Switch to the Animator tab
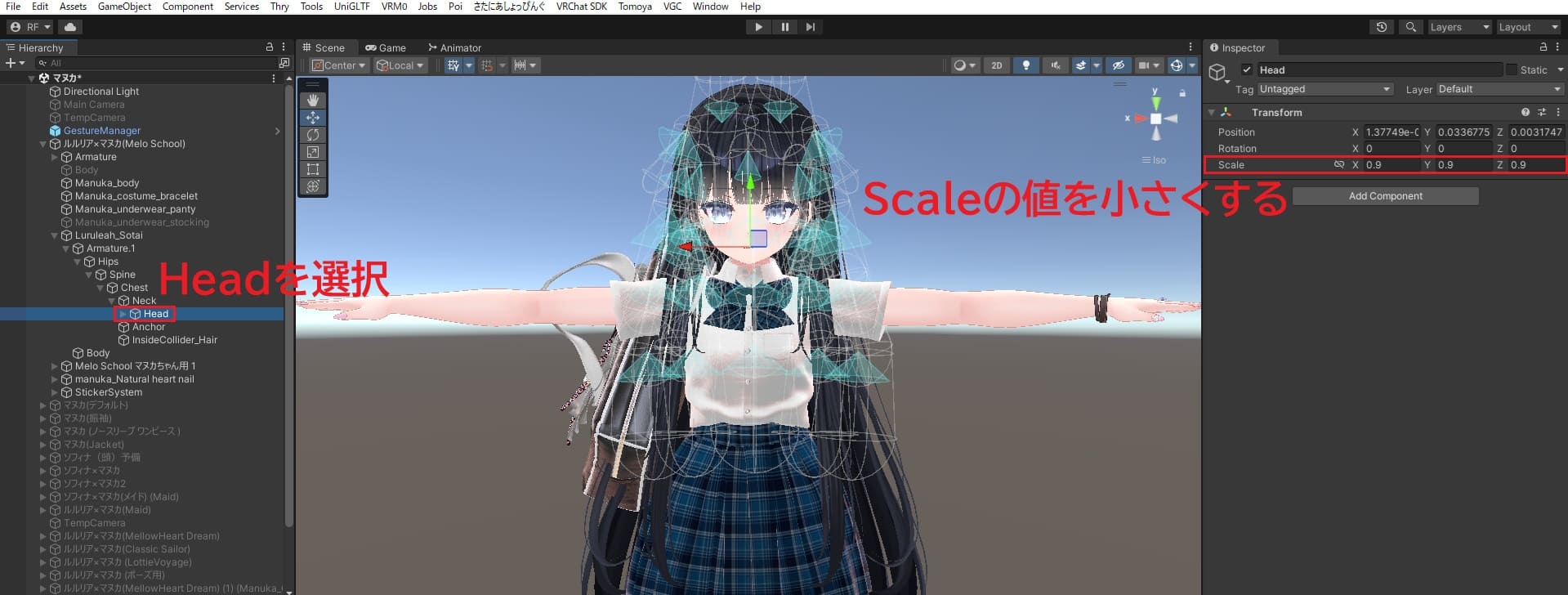The width and height of the screenshot is (1568, 595). 454,47
